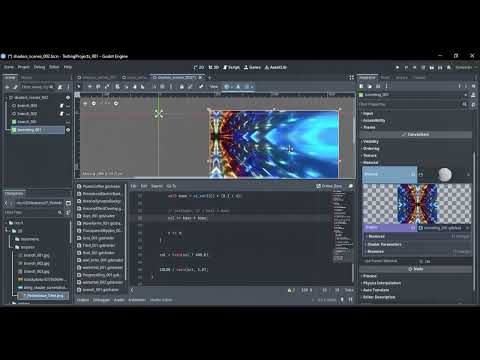Open documentation icon beside tunneling_001 name

[x=473, y=95]
